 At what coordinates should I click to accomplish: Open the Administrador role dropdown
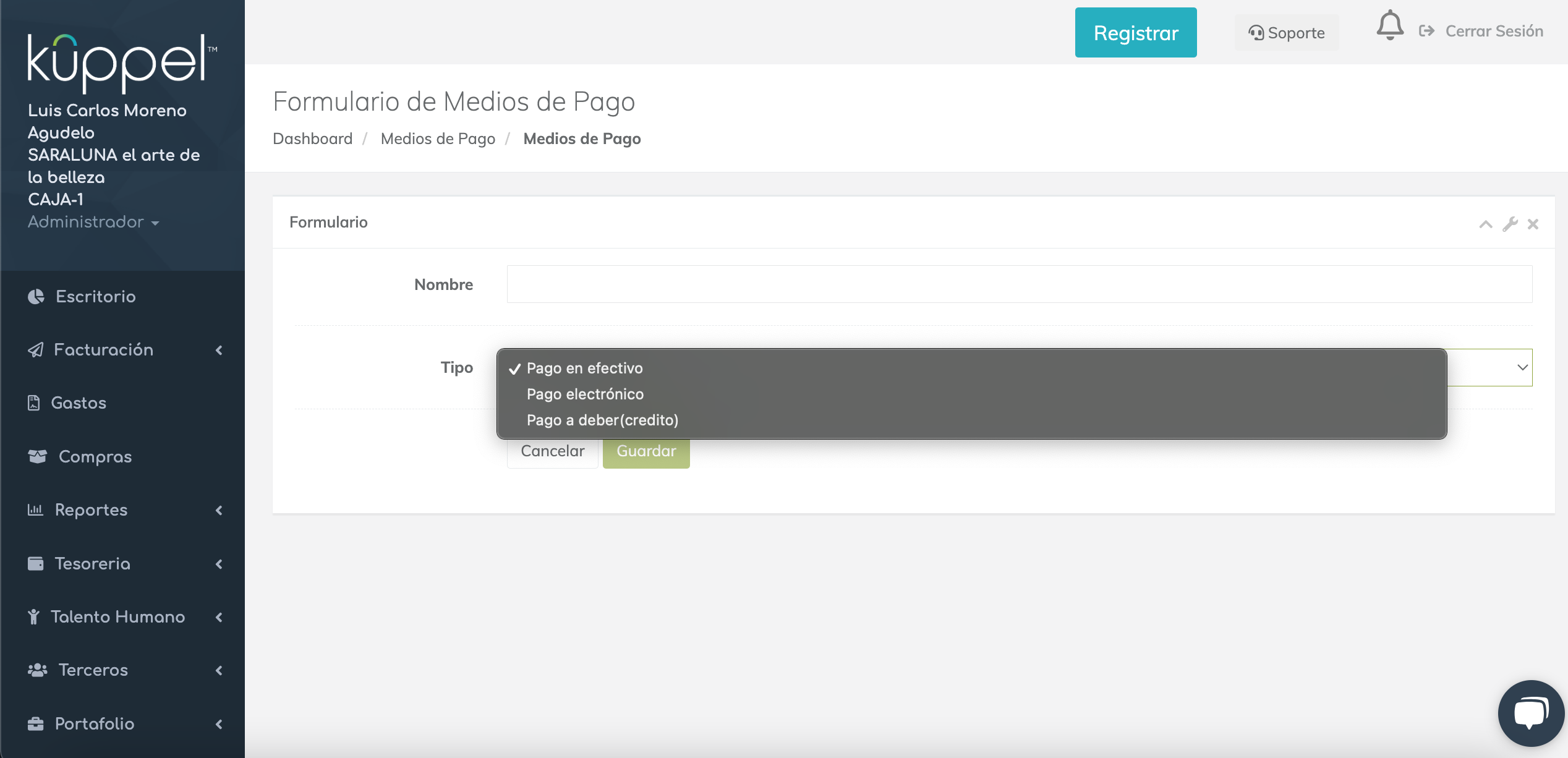93,222
